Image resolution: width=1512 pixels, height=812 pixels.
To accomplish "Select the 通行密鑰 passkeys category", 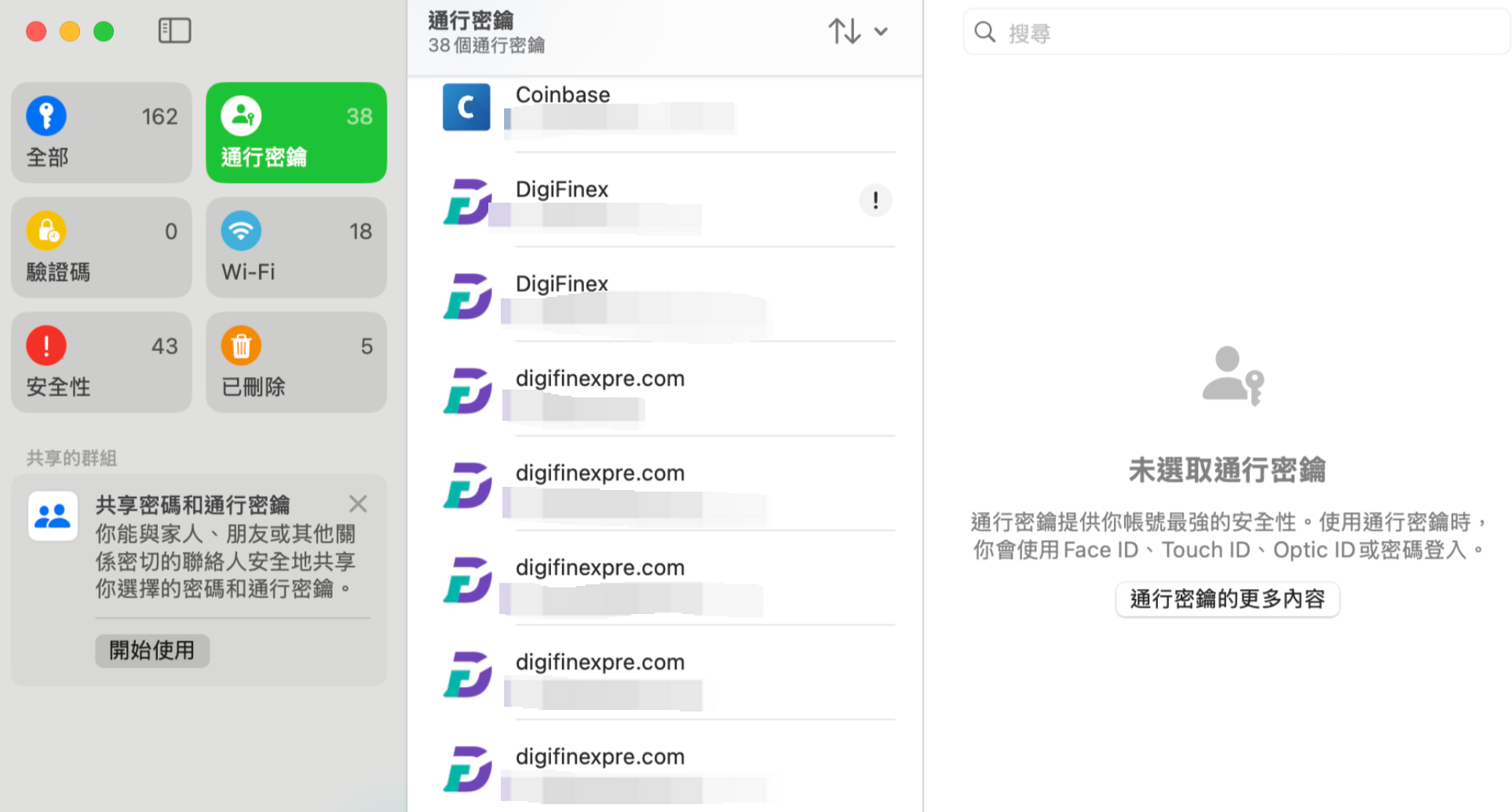I will 296,133.
